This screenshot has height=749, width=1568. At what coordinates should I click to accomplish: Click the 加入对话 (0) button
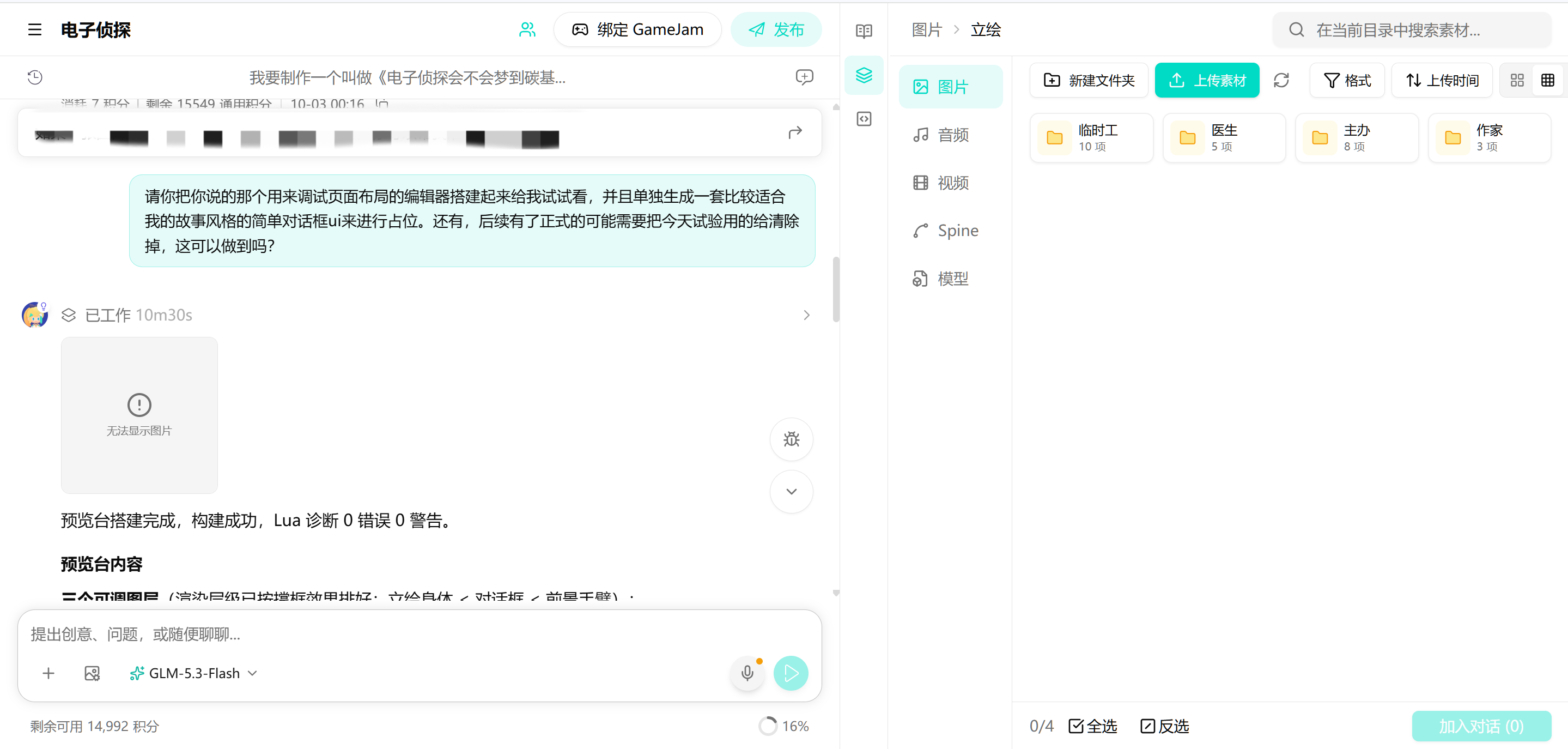pos(1481,726)
